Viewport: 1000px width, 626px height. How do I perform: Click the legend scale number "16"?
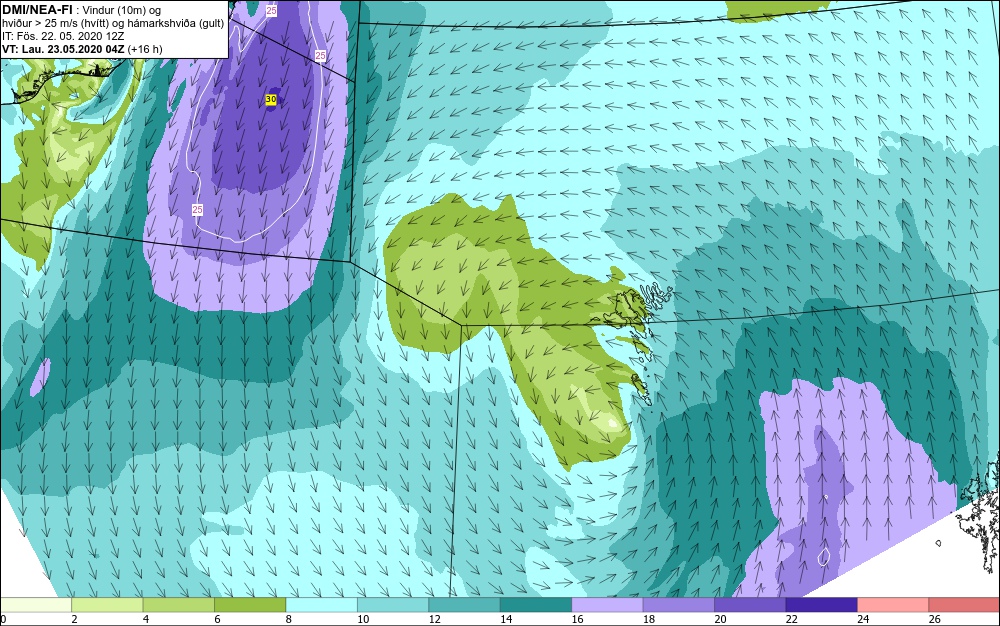point(577,619)
